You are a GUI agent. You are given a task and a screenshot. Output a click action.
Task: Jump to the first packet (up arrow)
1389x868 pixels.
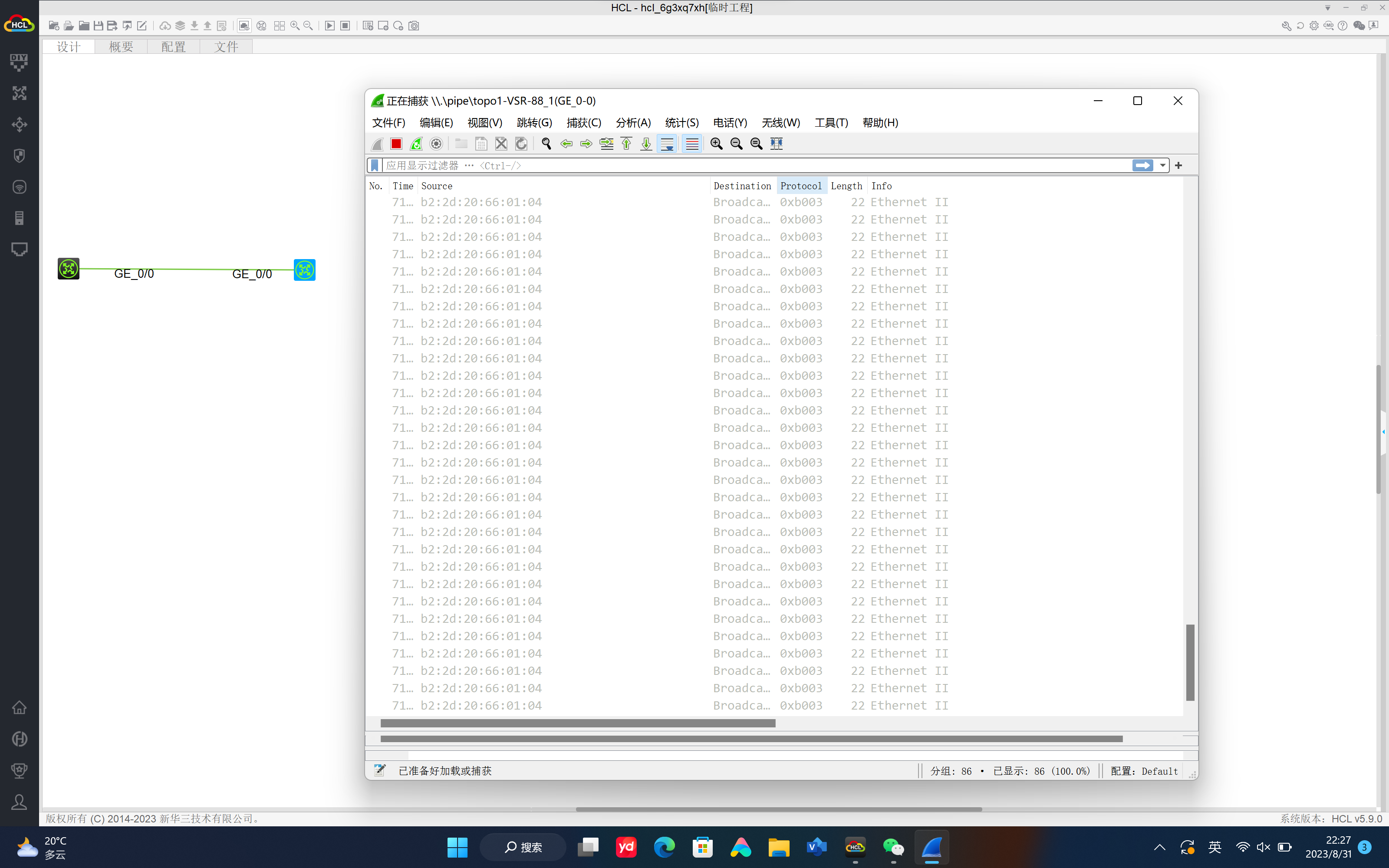tap(626, 144)
